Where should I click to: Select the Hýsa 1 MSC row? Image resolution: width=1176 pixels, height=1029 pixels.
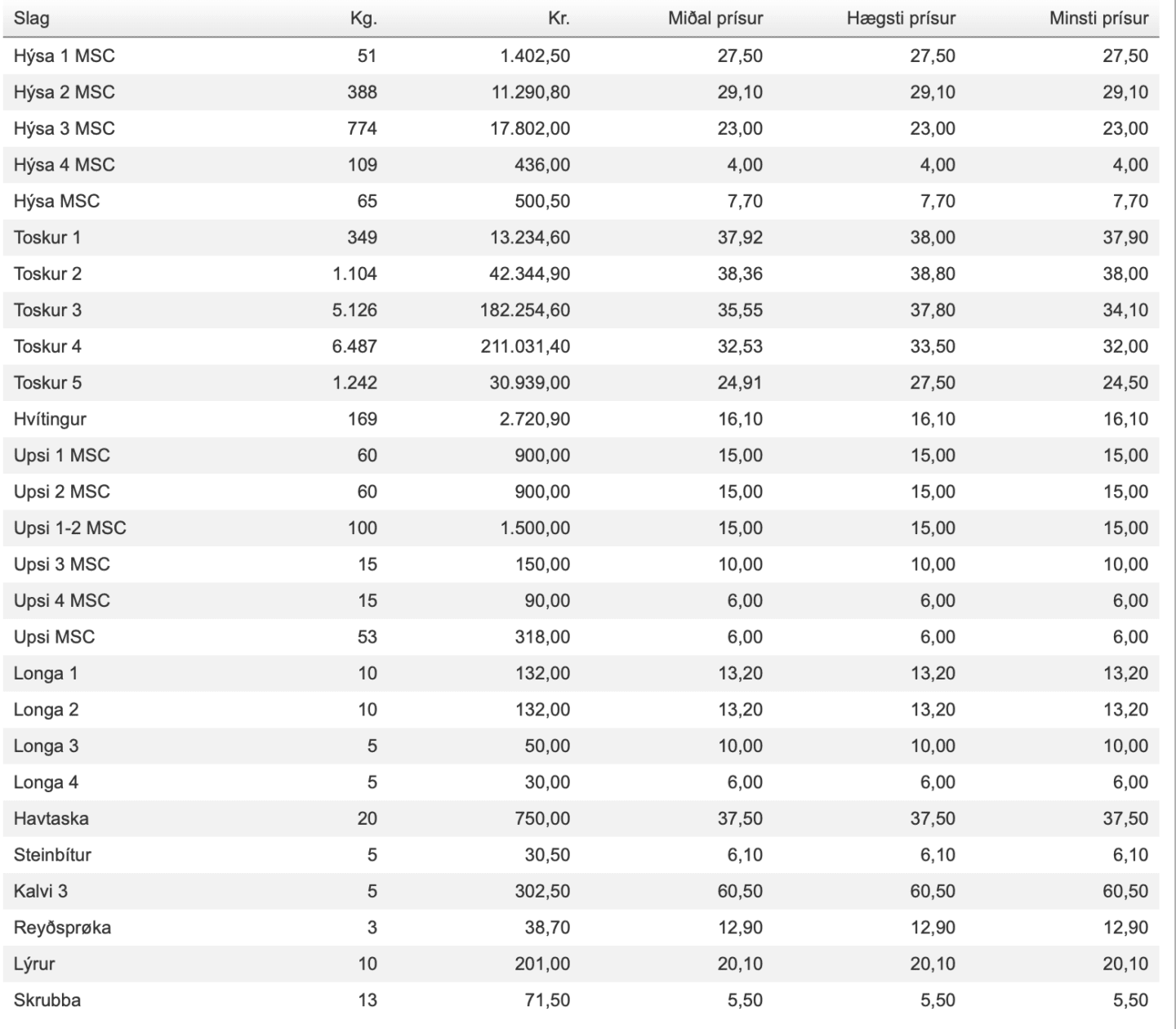(581, 56)
